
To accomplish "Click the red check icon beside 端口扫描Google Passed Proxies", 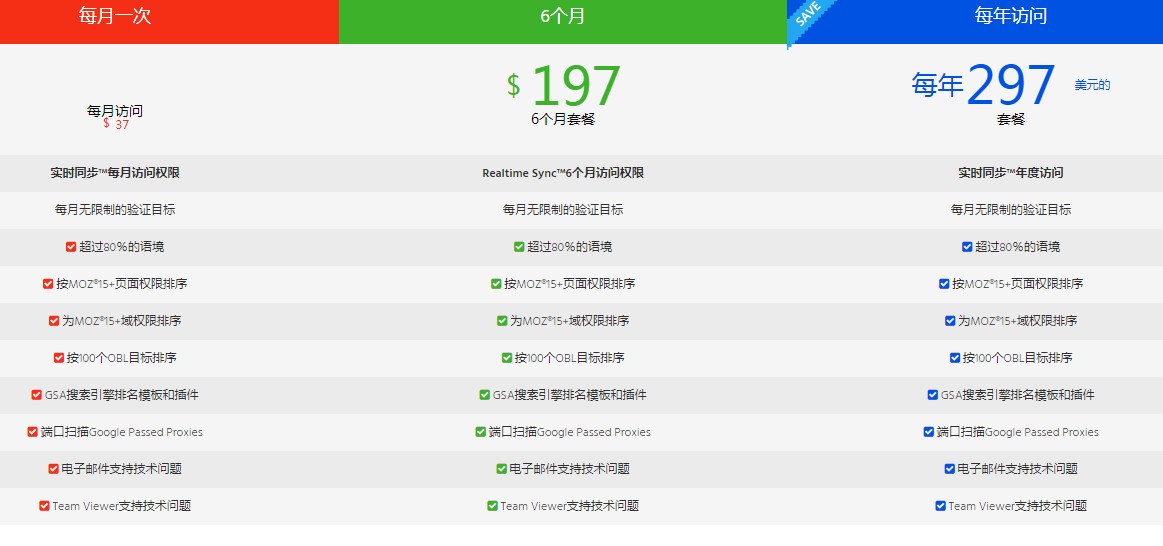I will point(33,432).
